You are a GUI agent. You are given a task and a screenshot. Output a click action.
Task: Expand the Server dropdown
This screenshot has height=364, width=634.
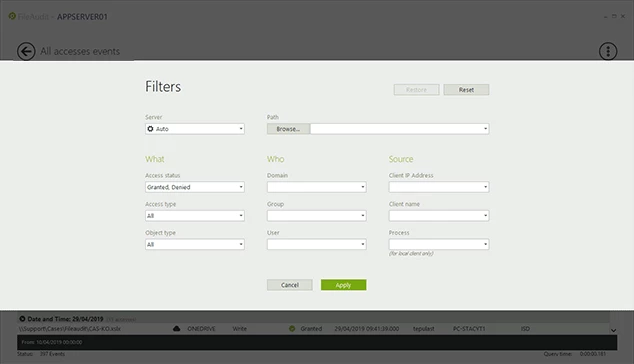195,129
